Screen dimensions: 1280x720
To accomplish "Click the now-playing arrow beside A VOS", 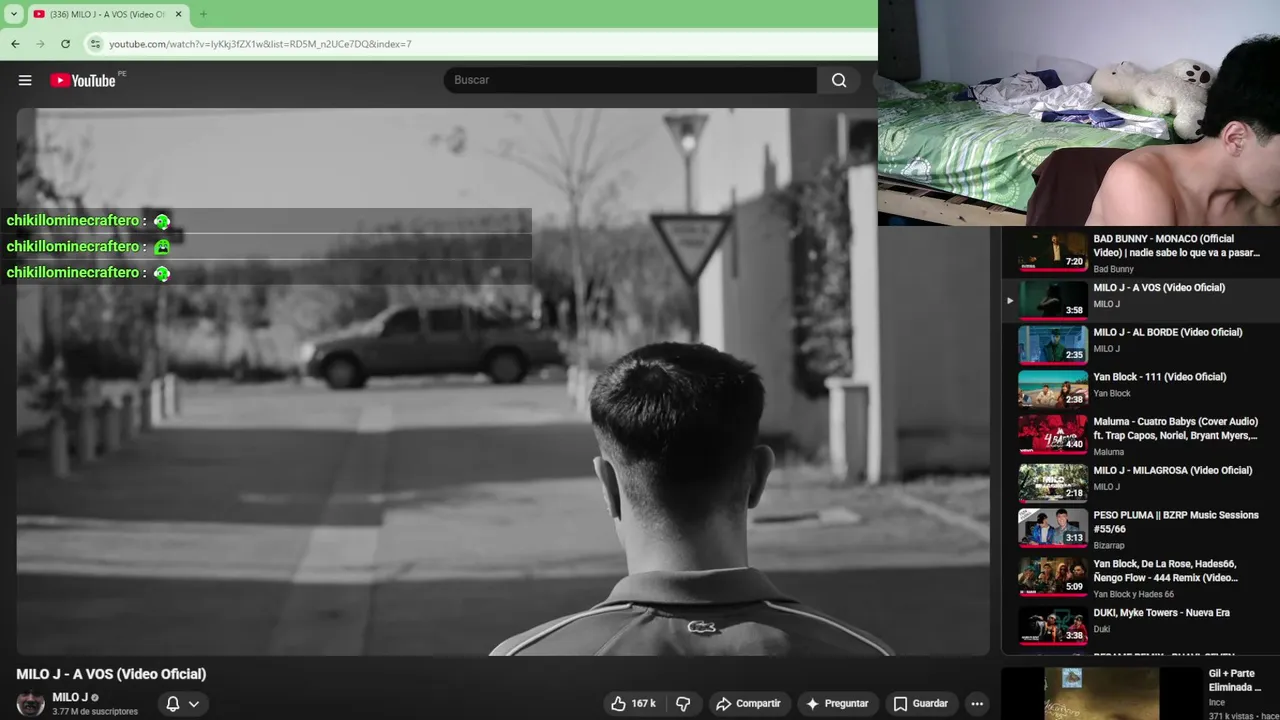I will click(x=1010, y=300).
